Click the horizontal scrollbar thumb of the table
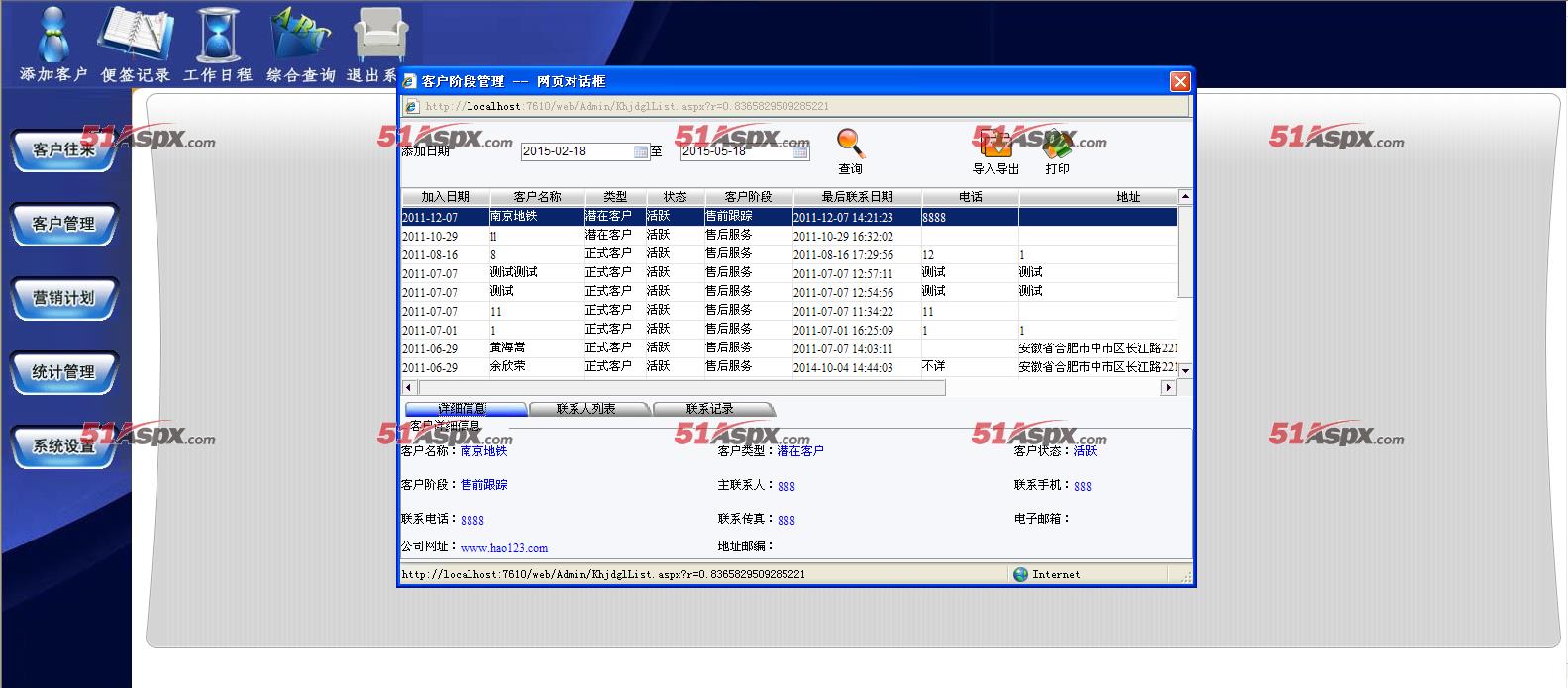Screen dimensions: 1568x688 681,388
